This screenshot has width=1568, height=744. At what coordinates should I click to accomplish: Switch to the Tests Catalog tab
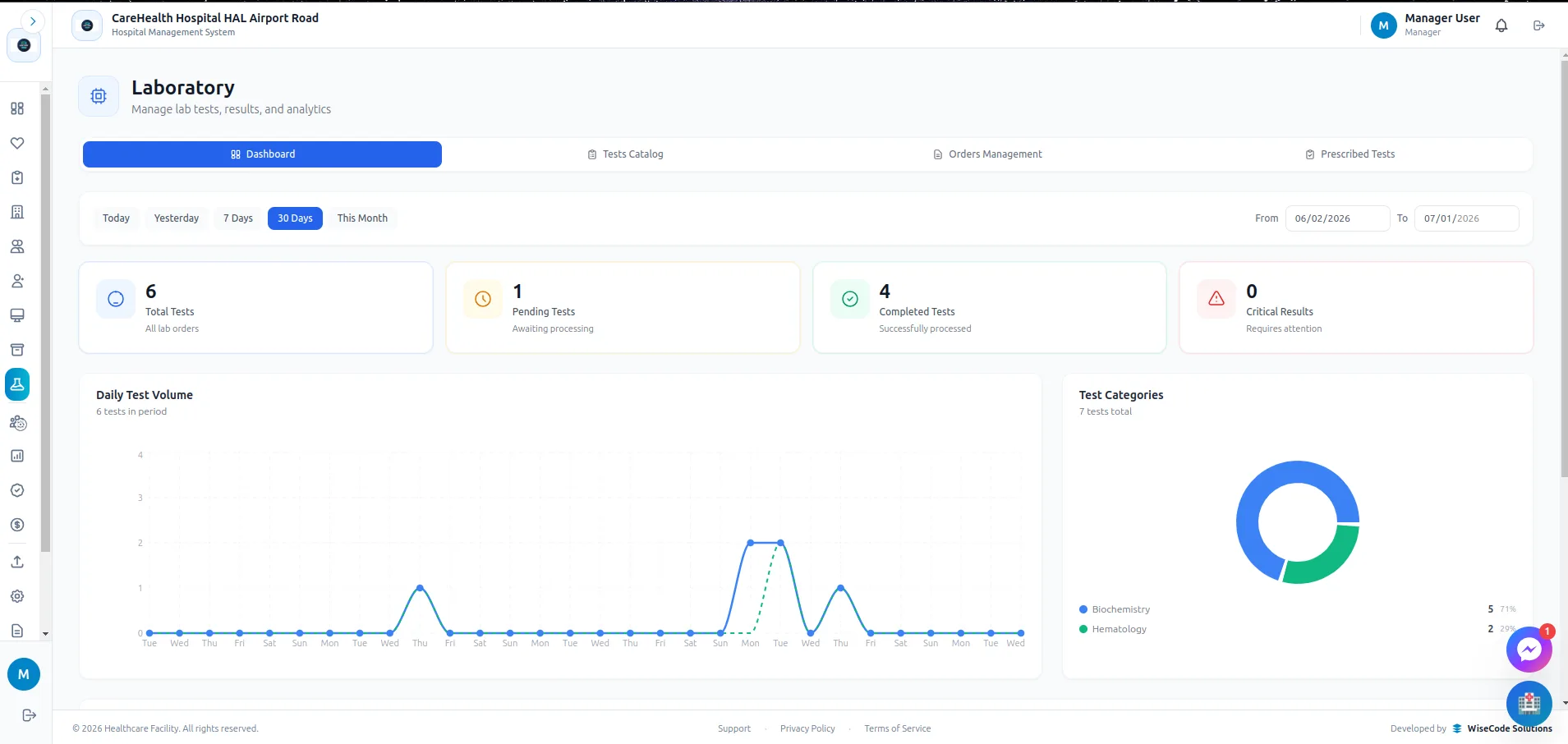625,154
